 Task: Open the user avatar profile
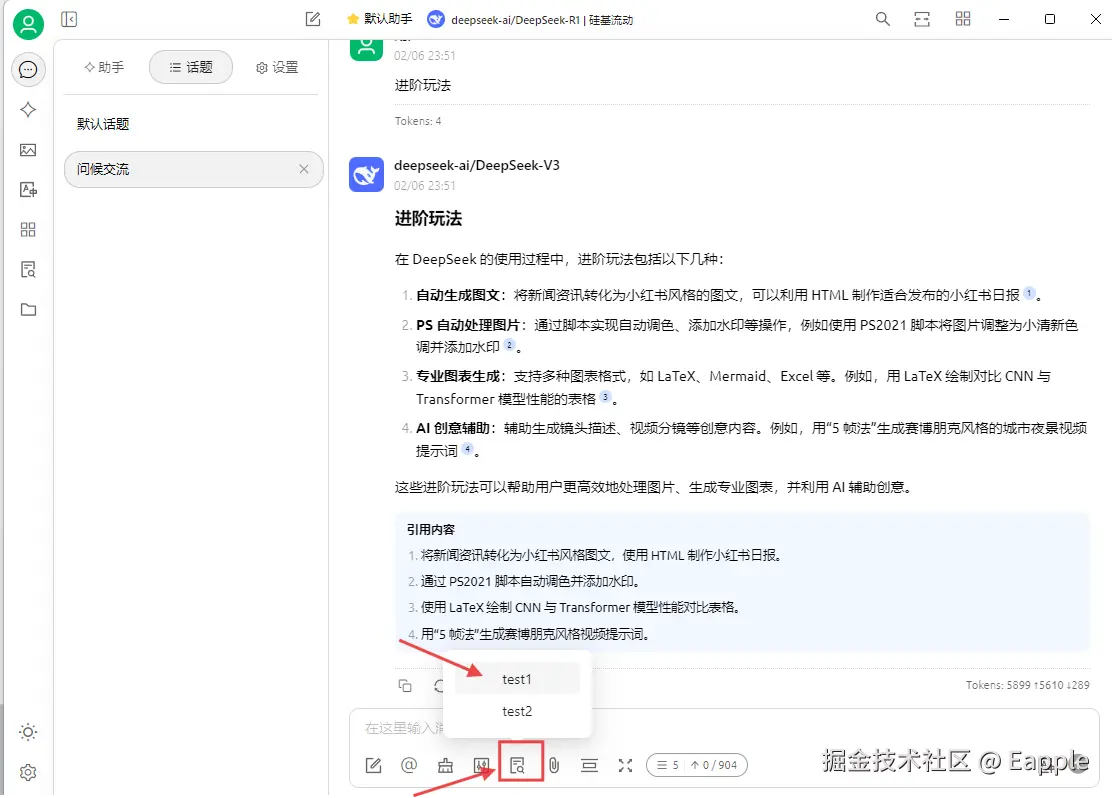(28, 25)
